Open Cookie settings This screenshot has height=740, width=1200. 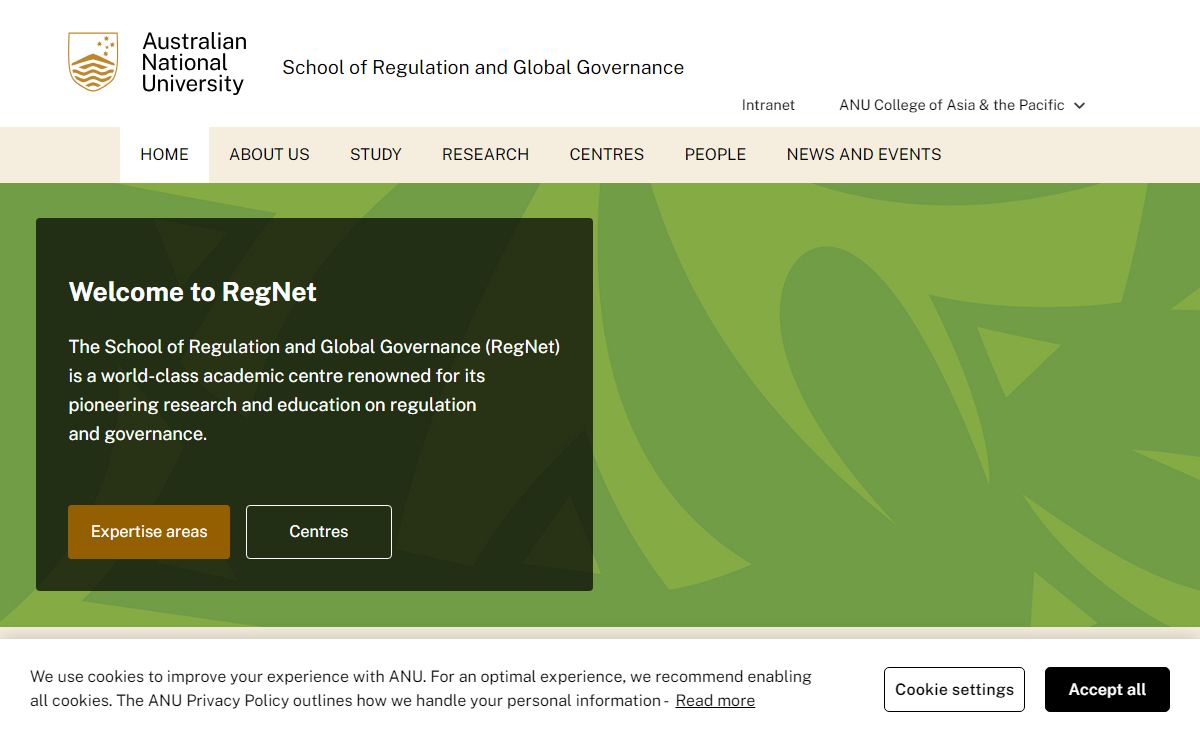pyautogui.click(x=954, y=690)
